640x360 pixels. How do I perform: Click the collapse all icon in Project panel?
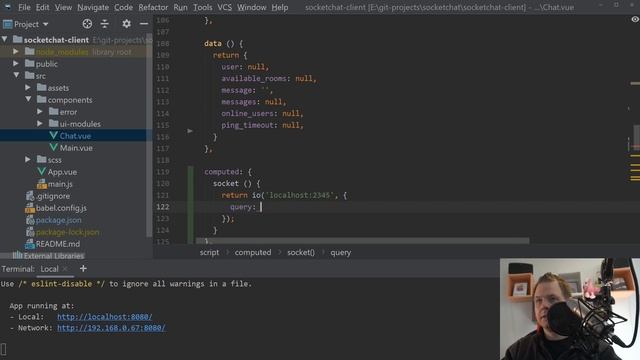[x=105, y=24]
